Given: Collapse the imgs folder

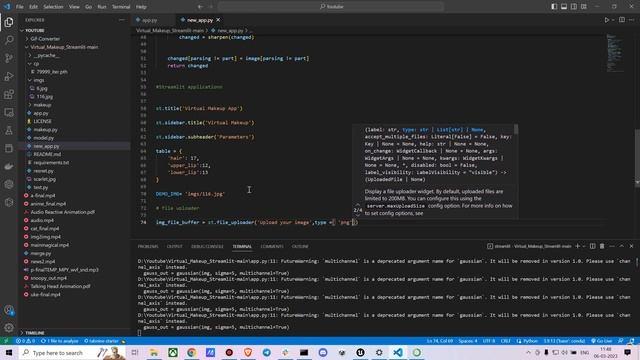Looking at the screenshot, I should point(39,80).
